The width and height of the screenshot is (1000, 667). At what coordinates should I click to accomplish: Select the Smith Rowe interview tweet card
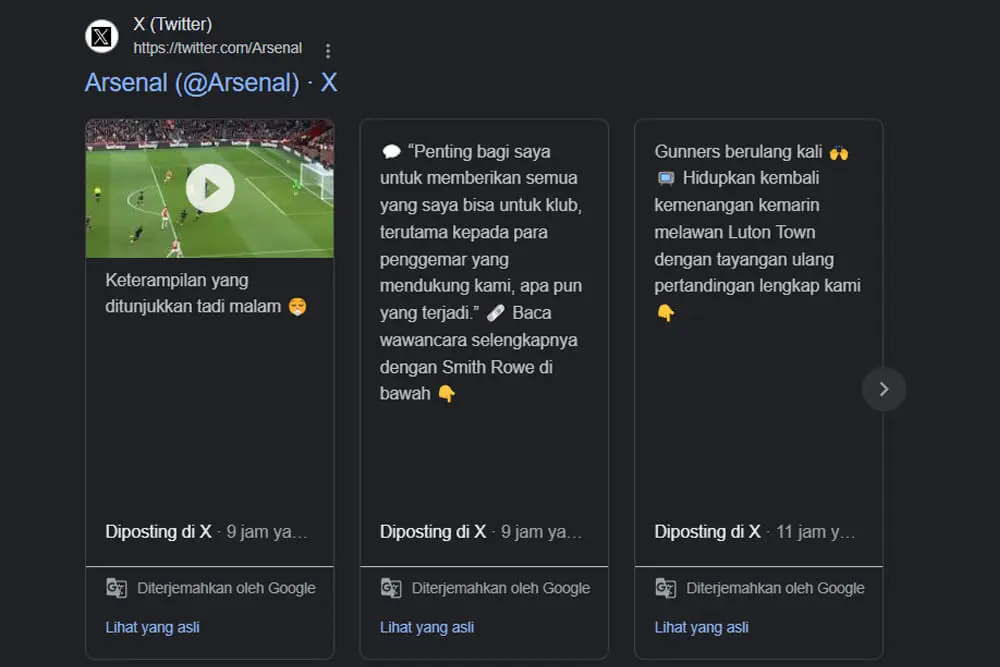pos(483,300)
